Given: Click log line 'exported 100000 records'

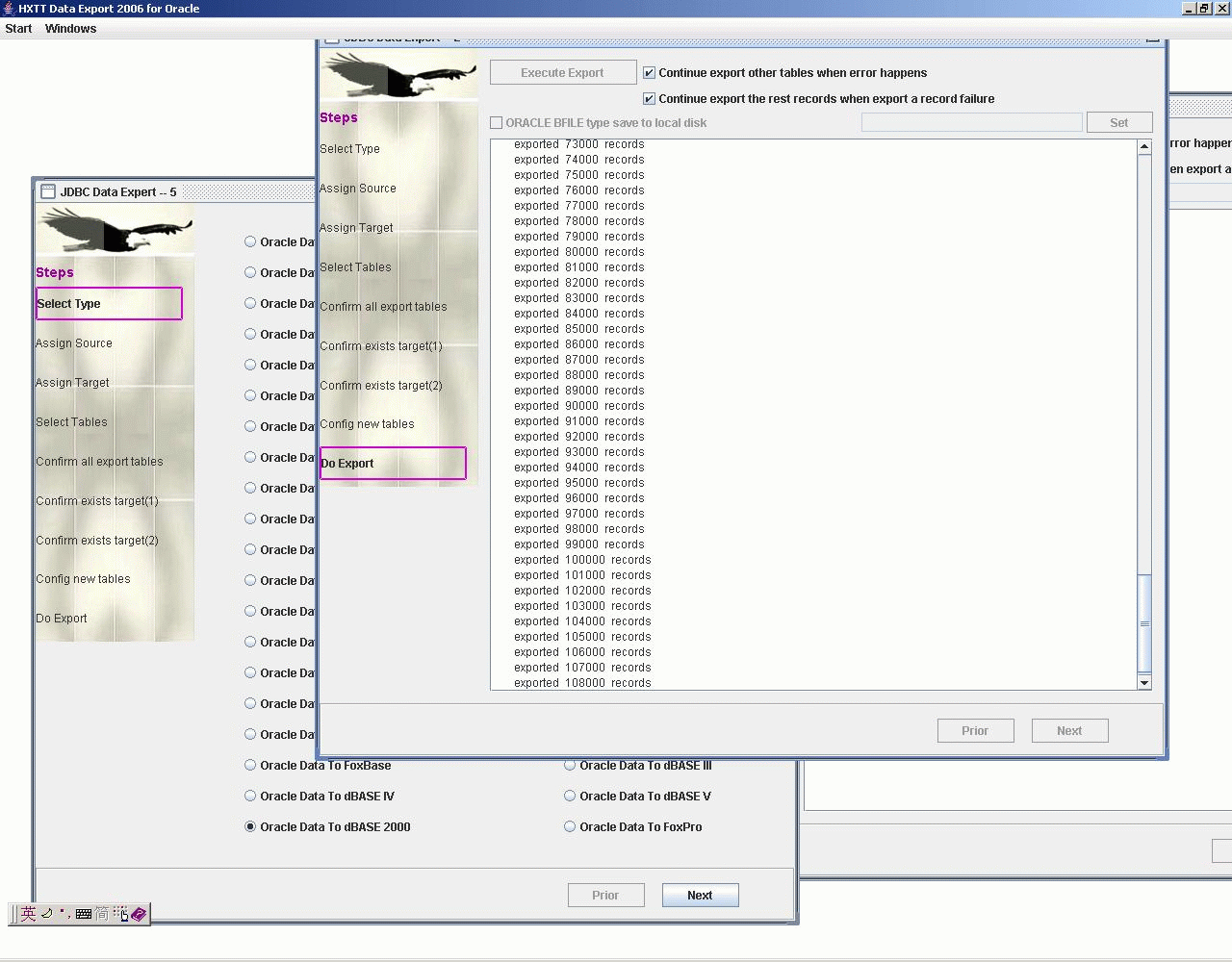Looking at the screenshot, I should pos(582,560).
